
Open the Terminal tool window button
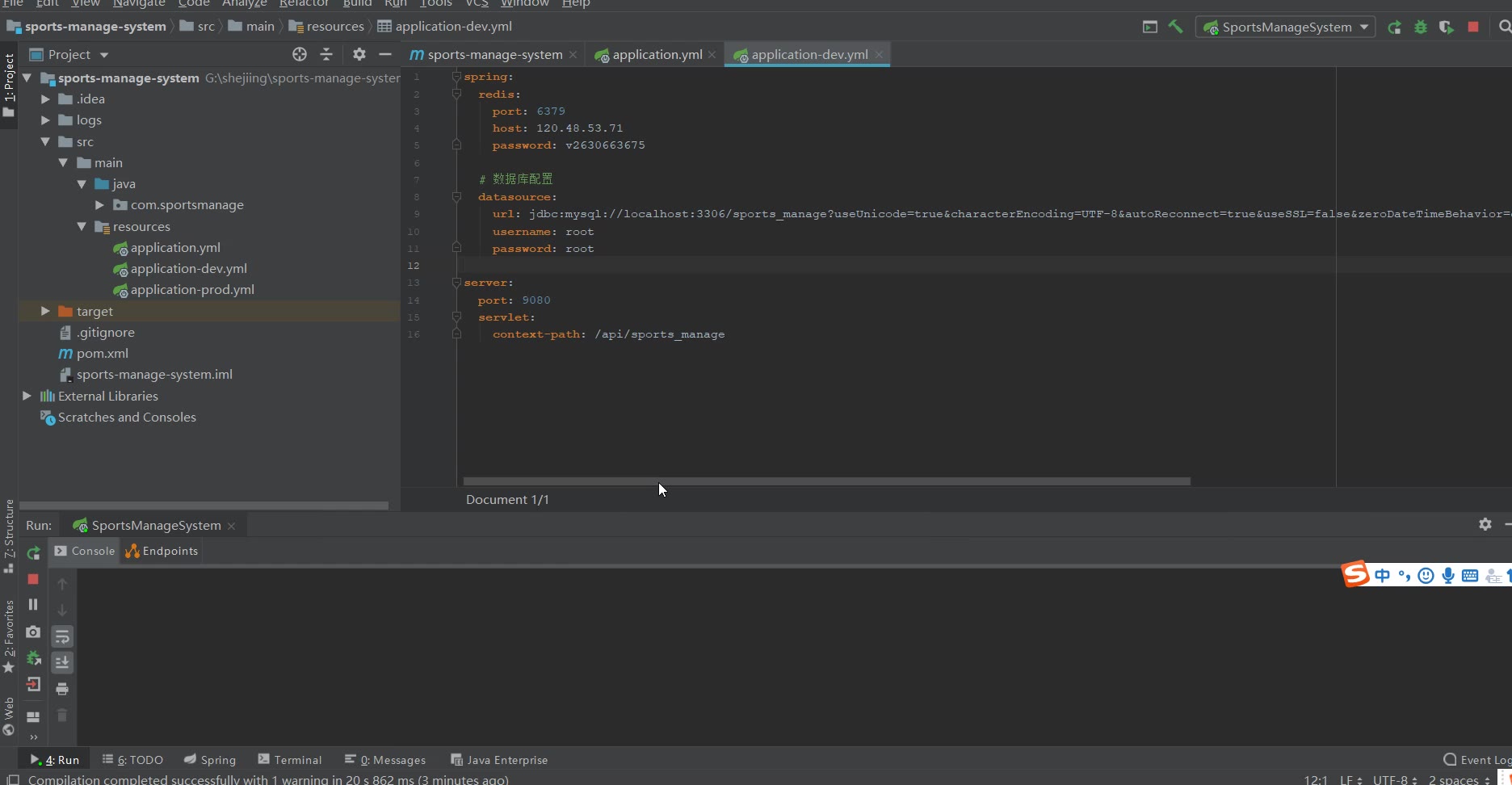(290, 760)
